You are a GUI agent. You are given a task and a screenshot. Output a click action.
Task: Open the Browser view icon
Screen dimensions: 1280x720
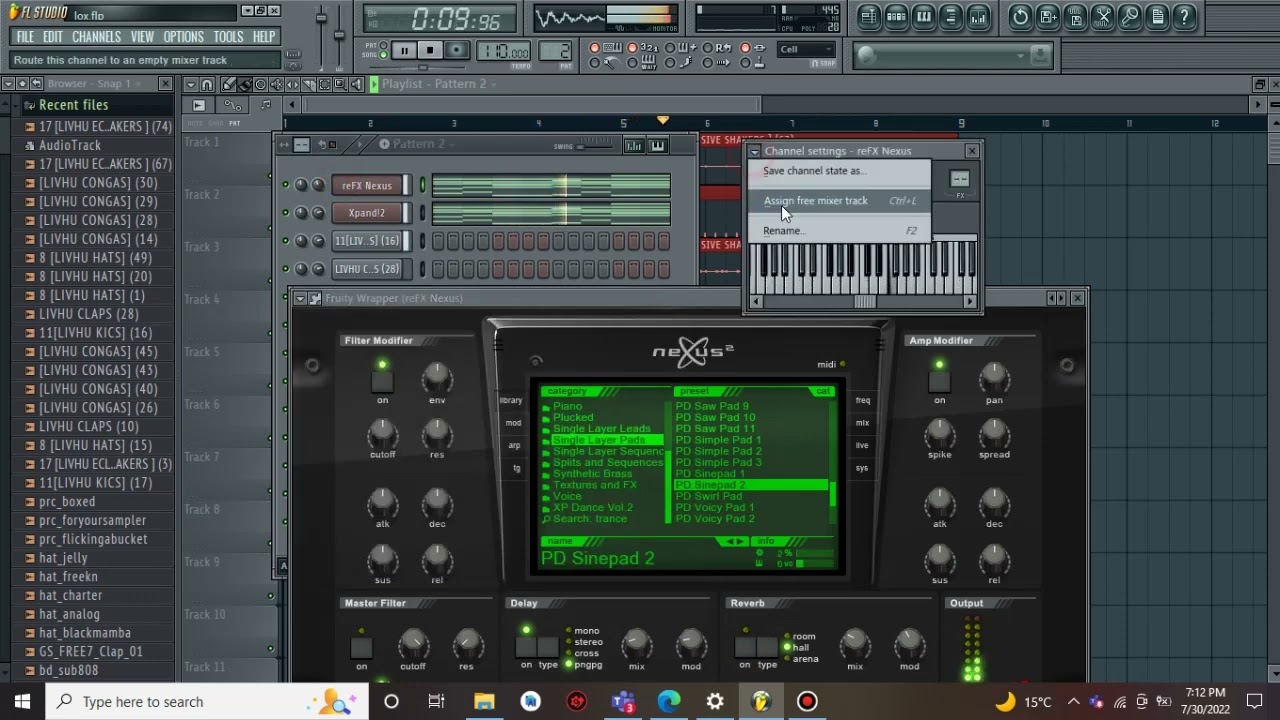(x=950, y=16)
